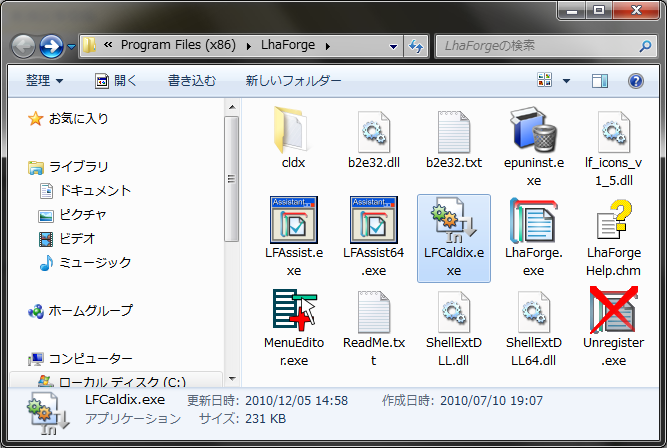Select the Unregister.exe icon

click(x=613, y=327)
